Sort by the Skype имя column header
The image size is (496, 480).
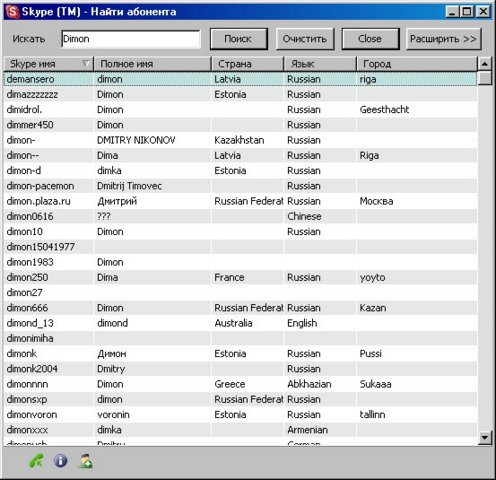click(x=49, y=64)
